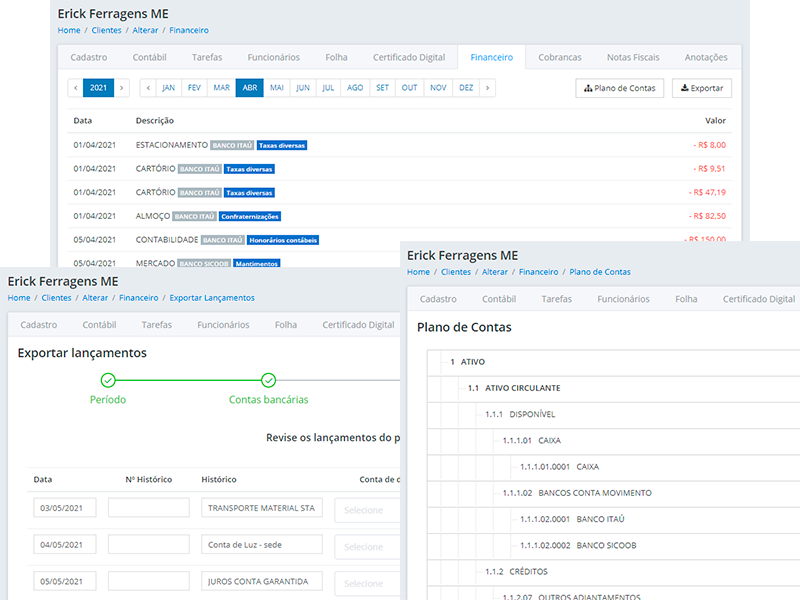Switch to the Cobrancas tab

tap(559, 57)
